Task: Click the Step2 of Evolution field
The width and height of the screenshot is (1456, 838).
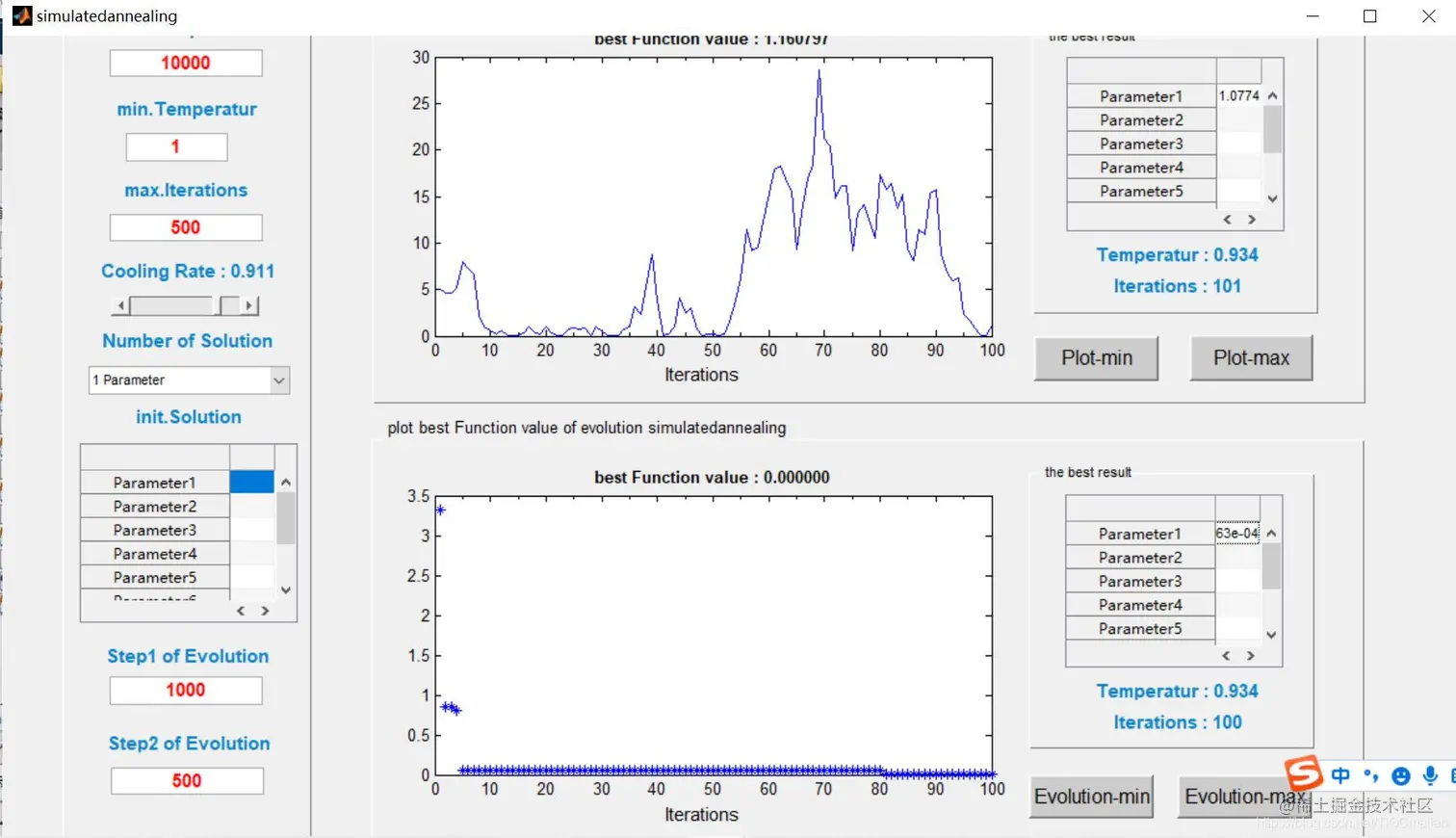Action: tap(187, 781)
